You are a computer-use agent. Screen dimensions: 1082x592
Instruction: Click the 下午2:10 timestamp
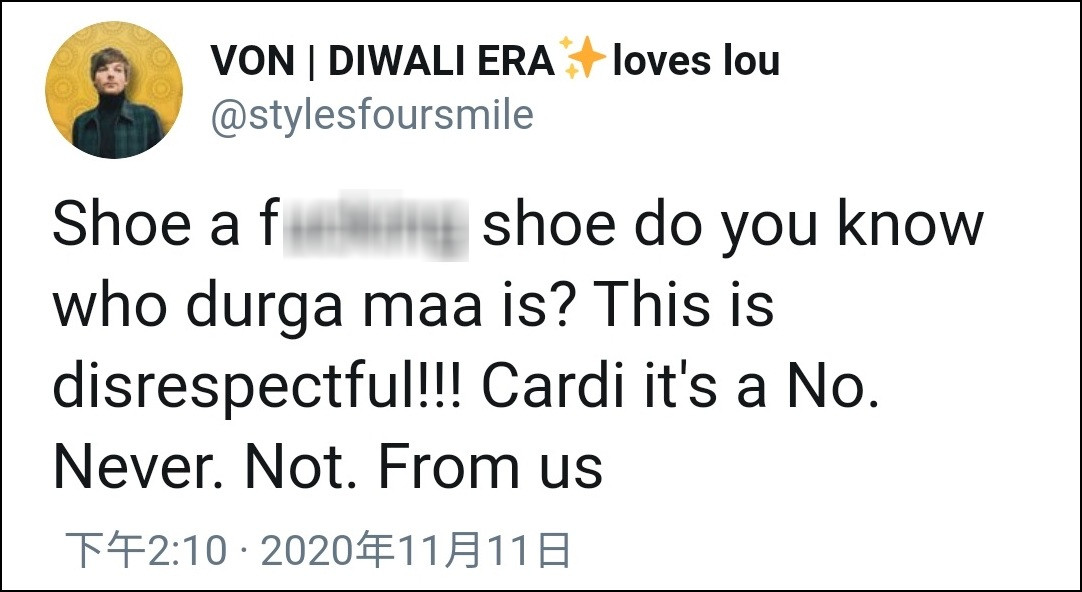point(147,551)
